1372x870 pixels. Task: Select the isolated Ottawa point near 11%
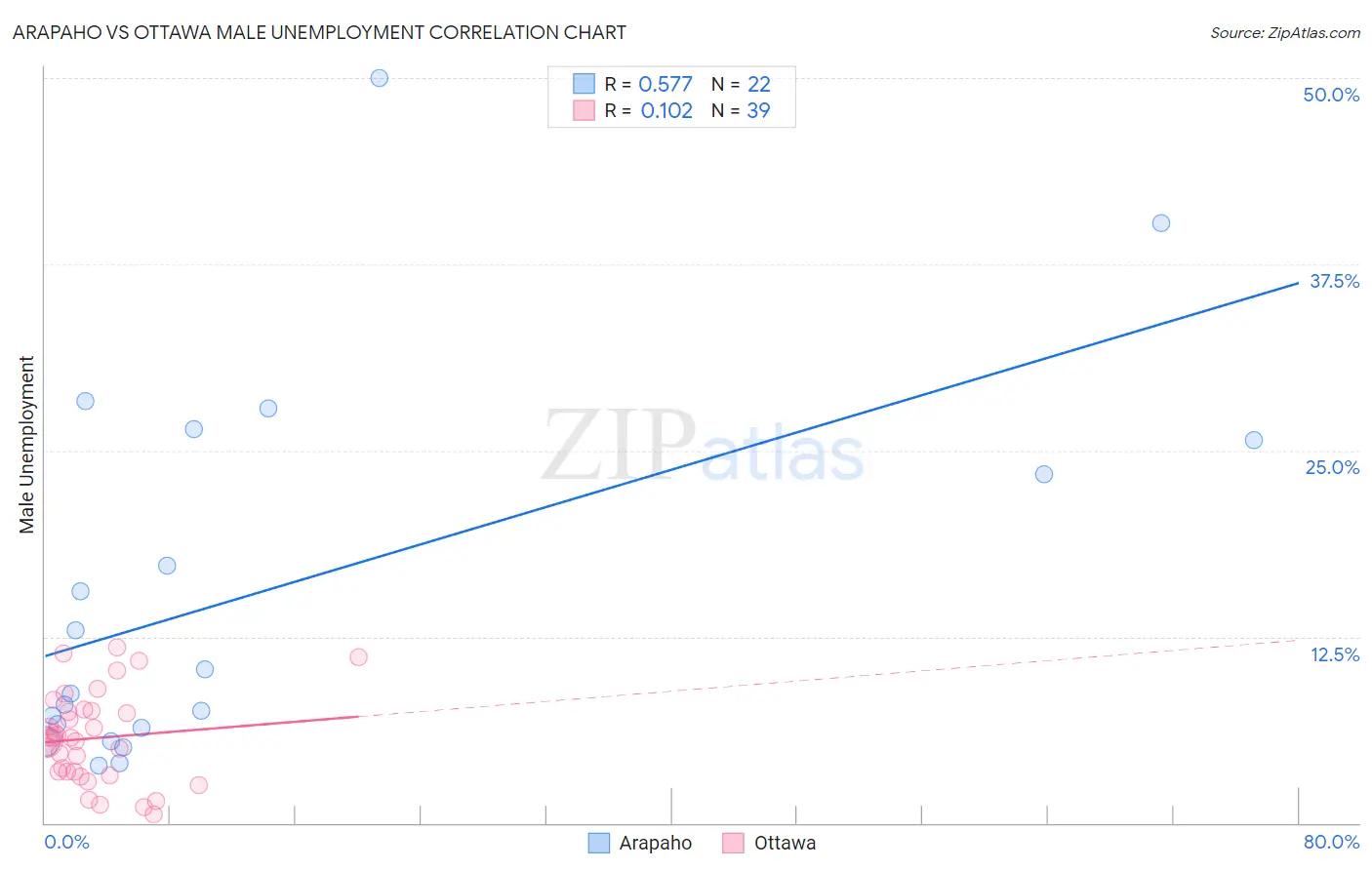tap(358, 657)
